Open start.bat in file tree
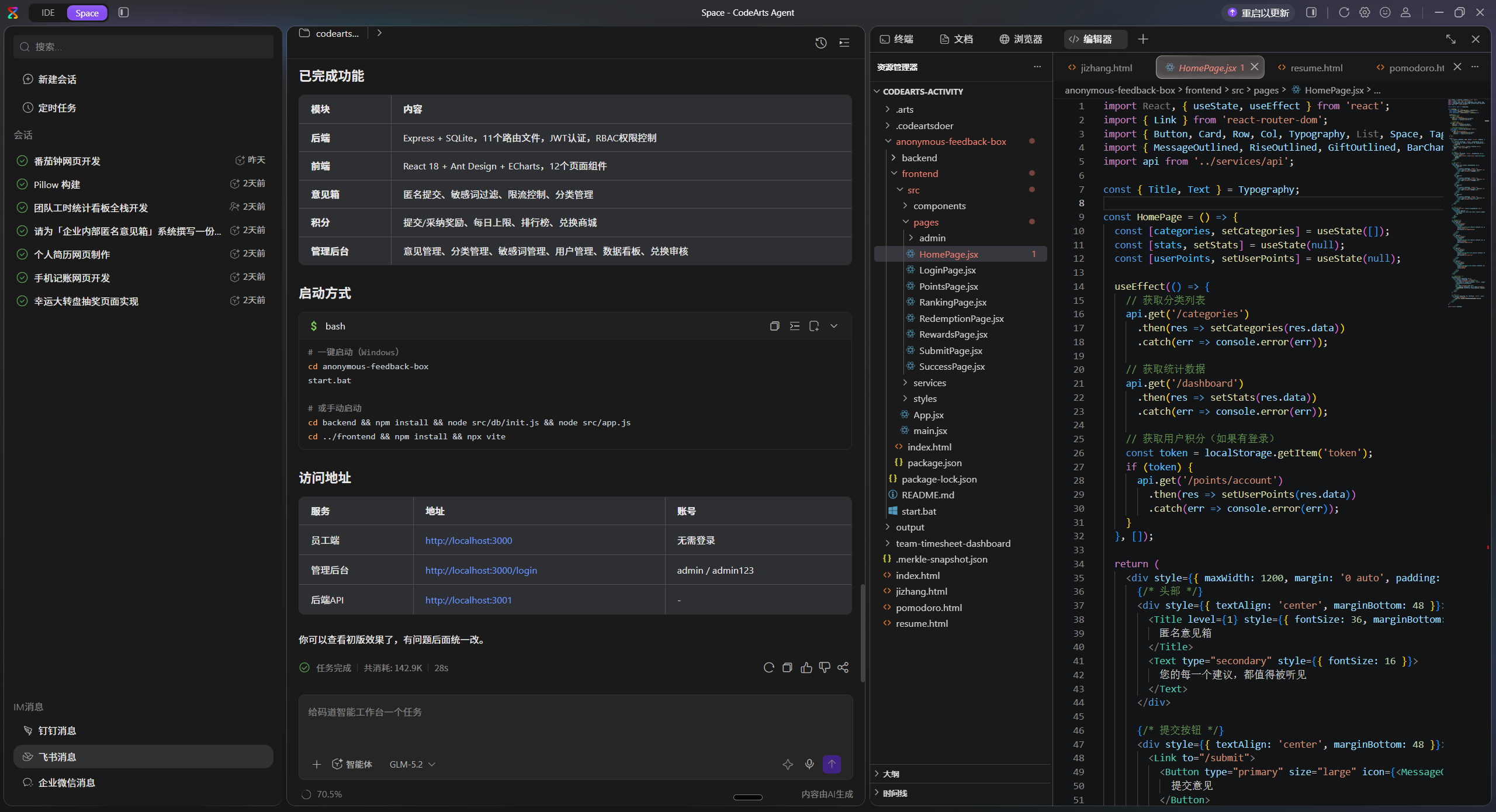Screen dimensions: 1496x812 [x=961, y=511]
